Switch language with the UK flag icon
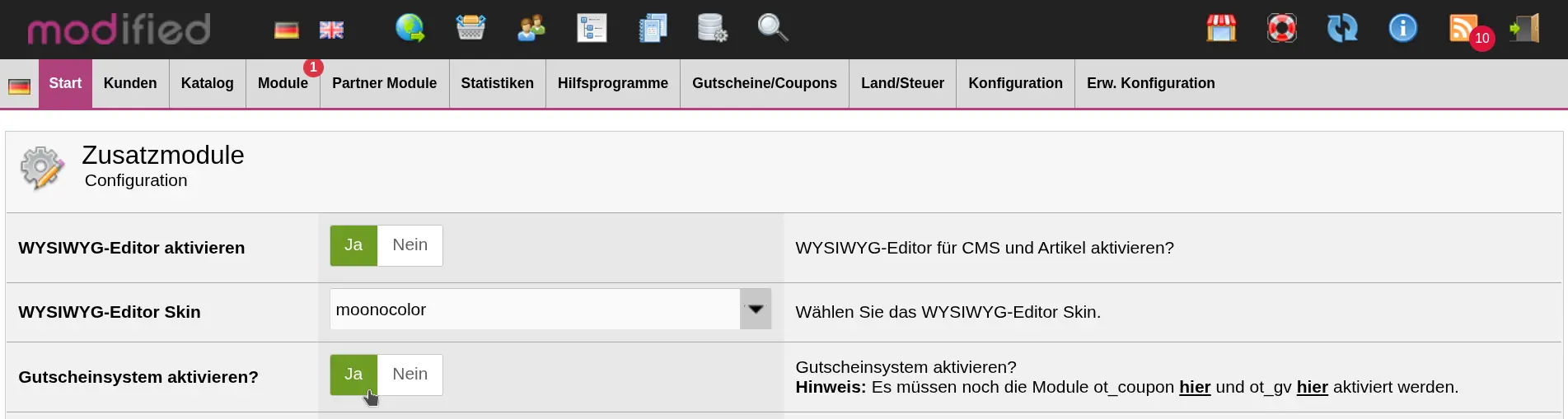 (x=331, y=30)
